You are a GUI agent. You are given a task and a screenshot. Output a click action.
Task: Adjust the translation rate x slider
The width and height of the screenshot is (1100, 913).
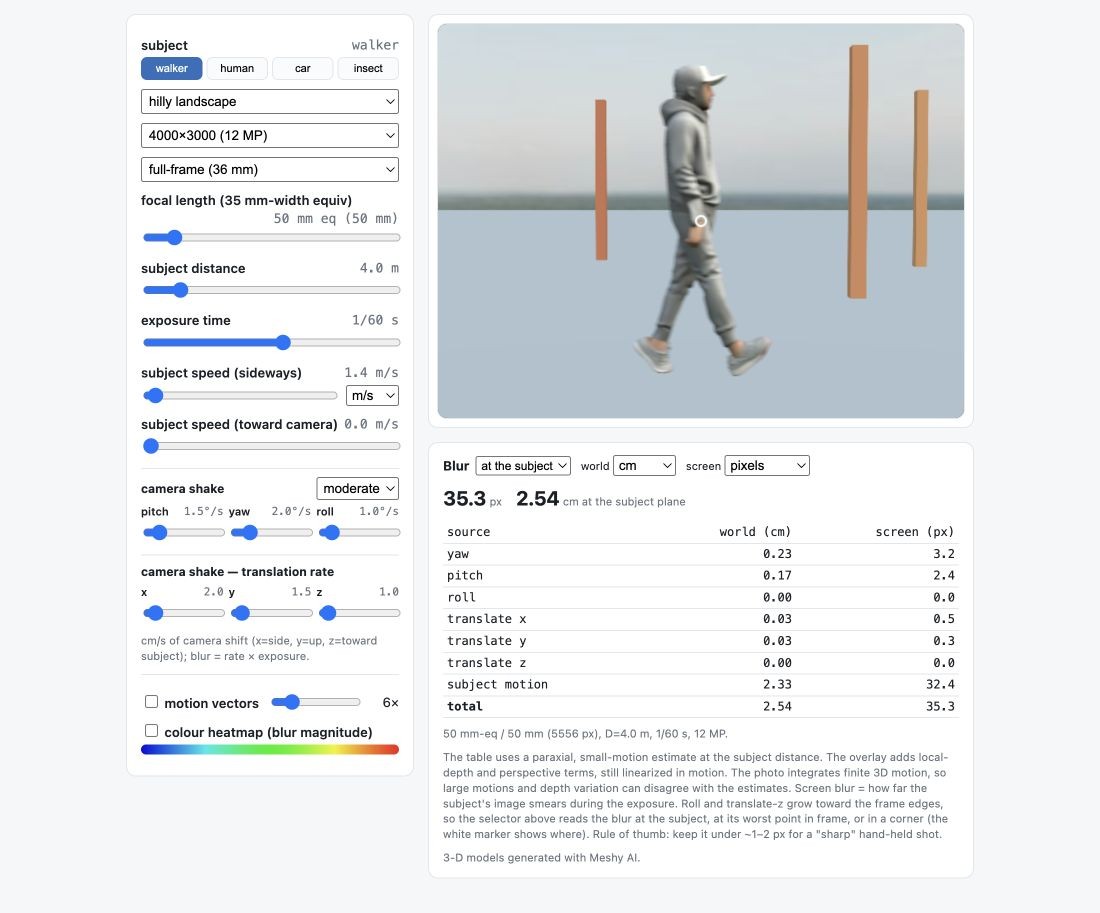pos(184,613)
